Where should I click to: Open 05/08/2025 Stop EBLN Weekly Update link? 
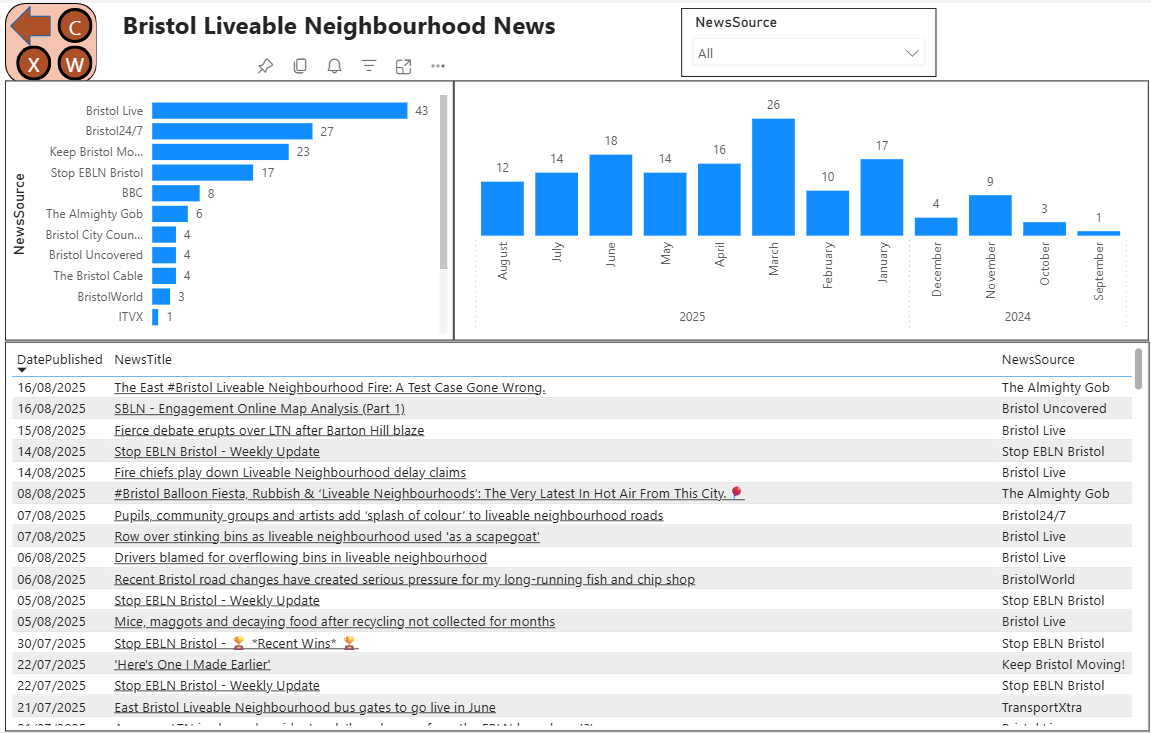217,601
